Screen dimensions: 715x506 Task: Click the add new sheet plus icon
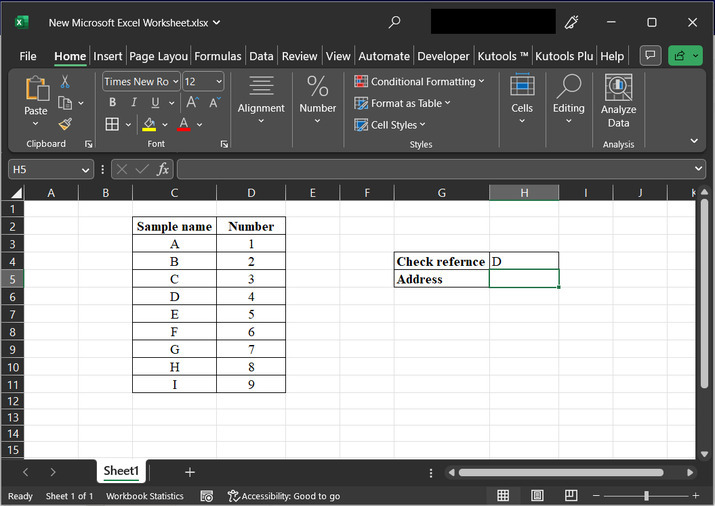tap(189, 472)
